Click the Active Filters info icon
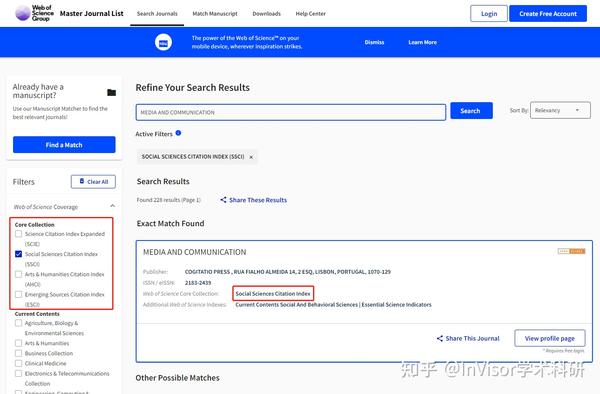 coord(178,133)
